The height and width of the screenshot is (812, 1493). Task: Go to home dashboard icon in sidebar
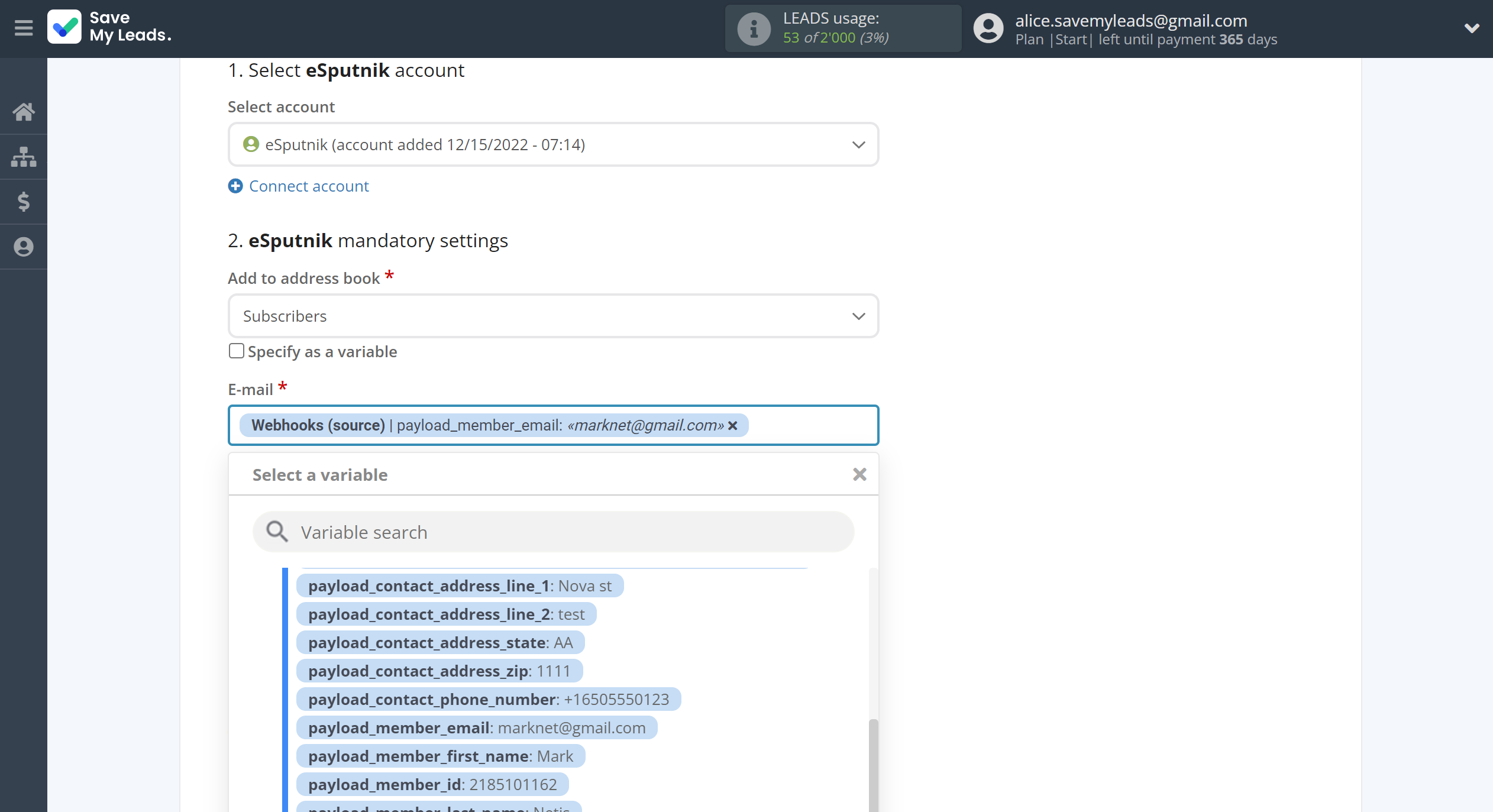(24, 112)
